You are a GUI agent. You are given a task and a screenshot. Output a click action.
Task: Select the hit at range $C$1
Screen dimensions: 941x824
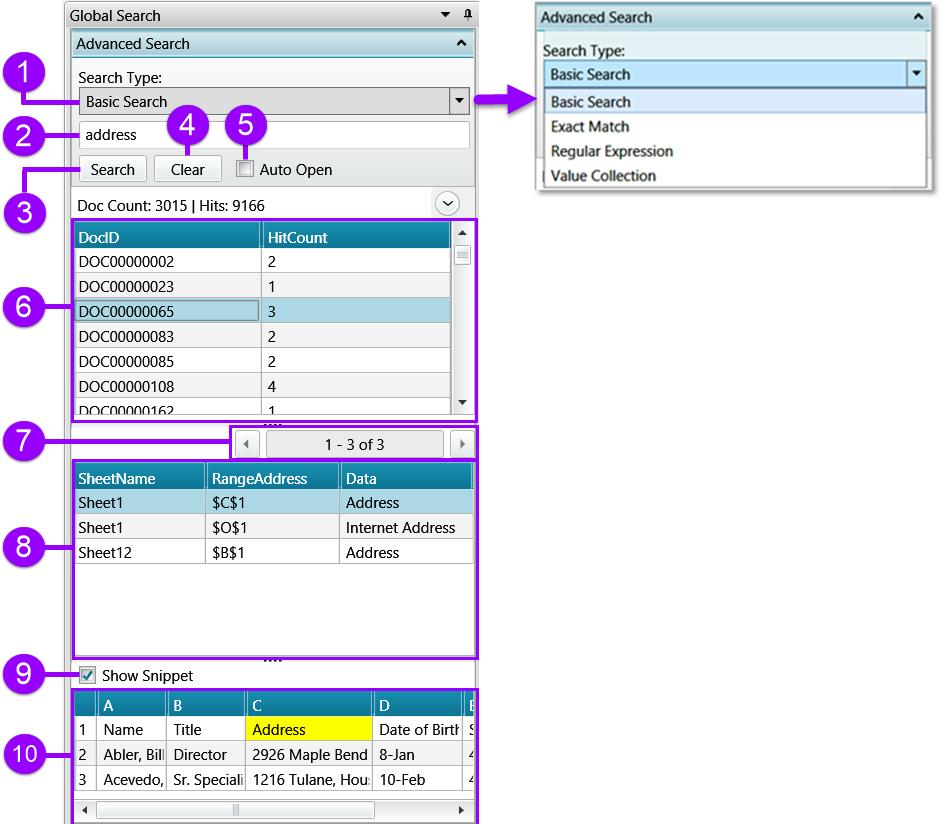tap(274, 502)
